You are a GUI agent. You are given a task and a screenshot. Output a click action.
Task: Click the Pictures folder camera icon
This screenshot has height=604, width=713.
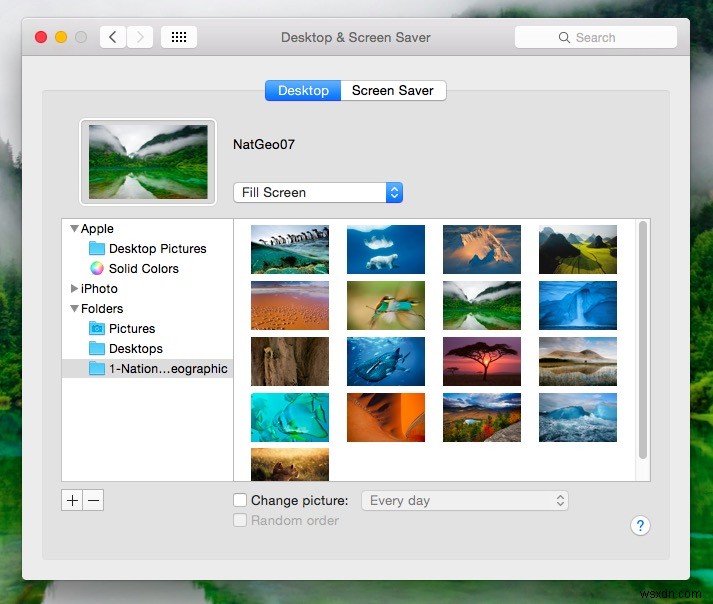pos(97,328)
